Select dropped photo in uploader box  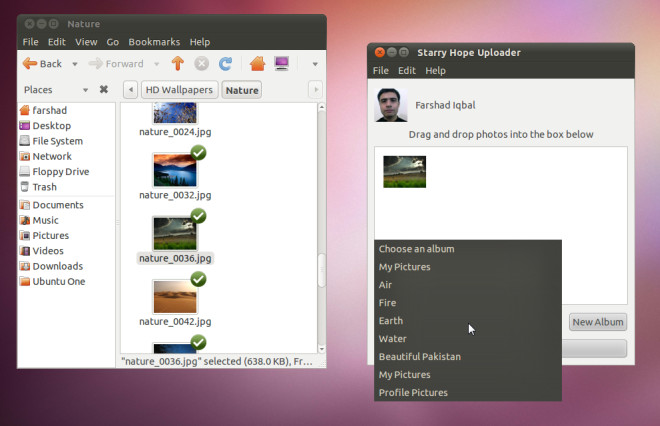click(x=405, y=172)
